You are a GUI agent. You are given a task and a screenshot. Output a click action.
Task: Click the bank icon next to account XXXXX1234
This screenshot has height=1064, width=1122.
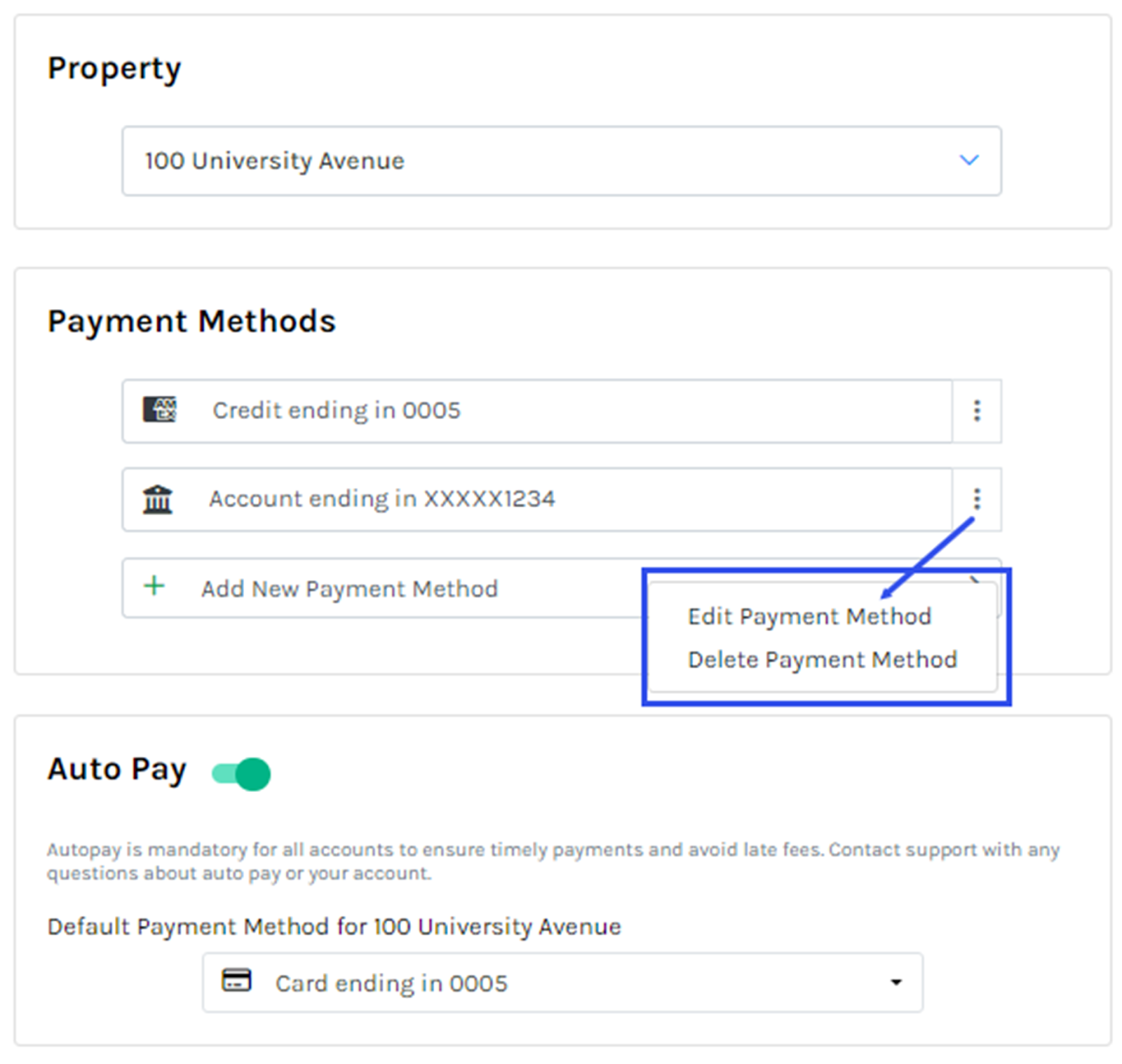[x=157, y=498]
